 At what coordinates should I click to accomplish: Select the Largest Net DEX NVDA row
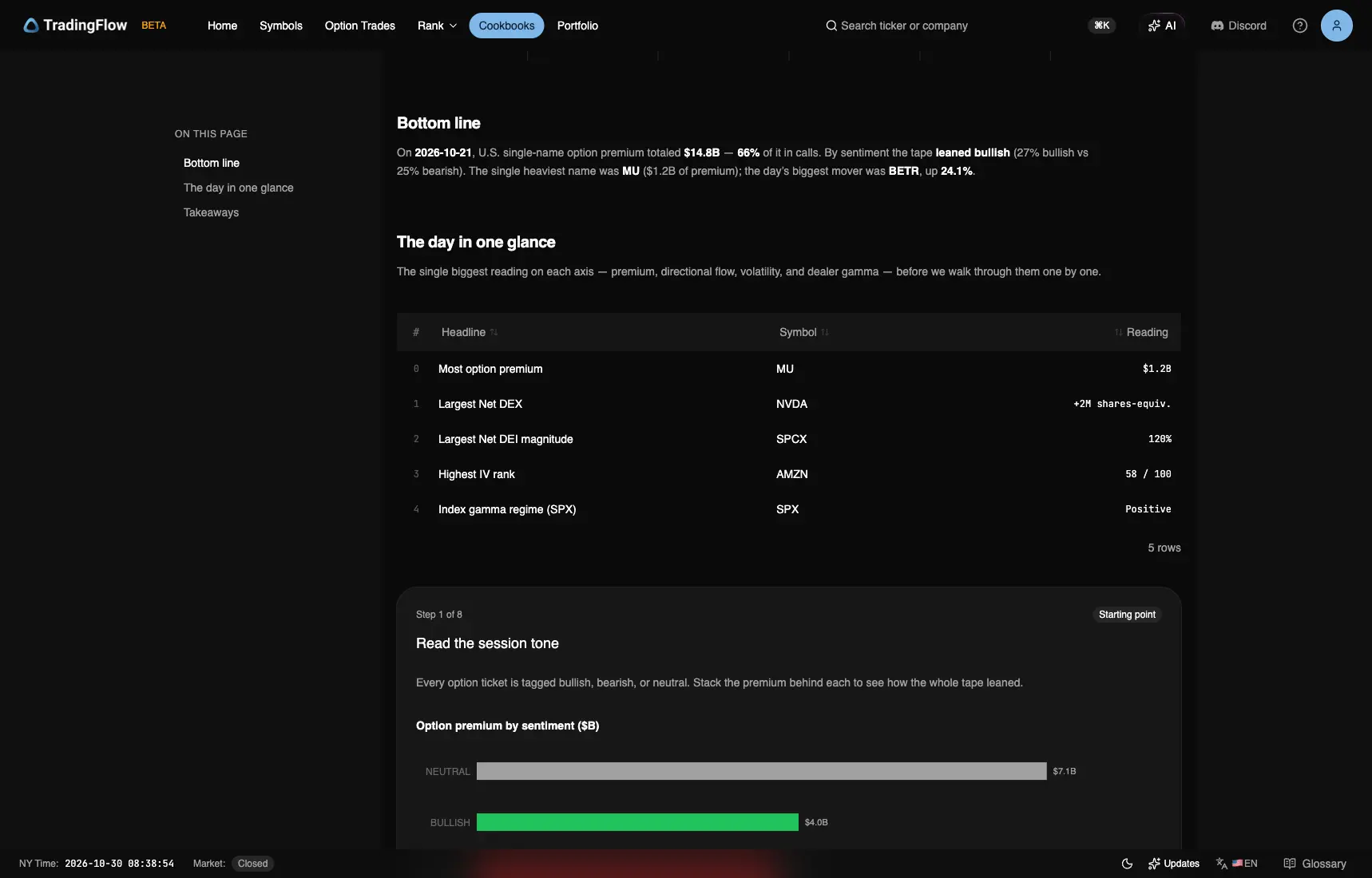pos(788,404)
